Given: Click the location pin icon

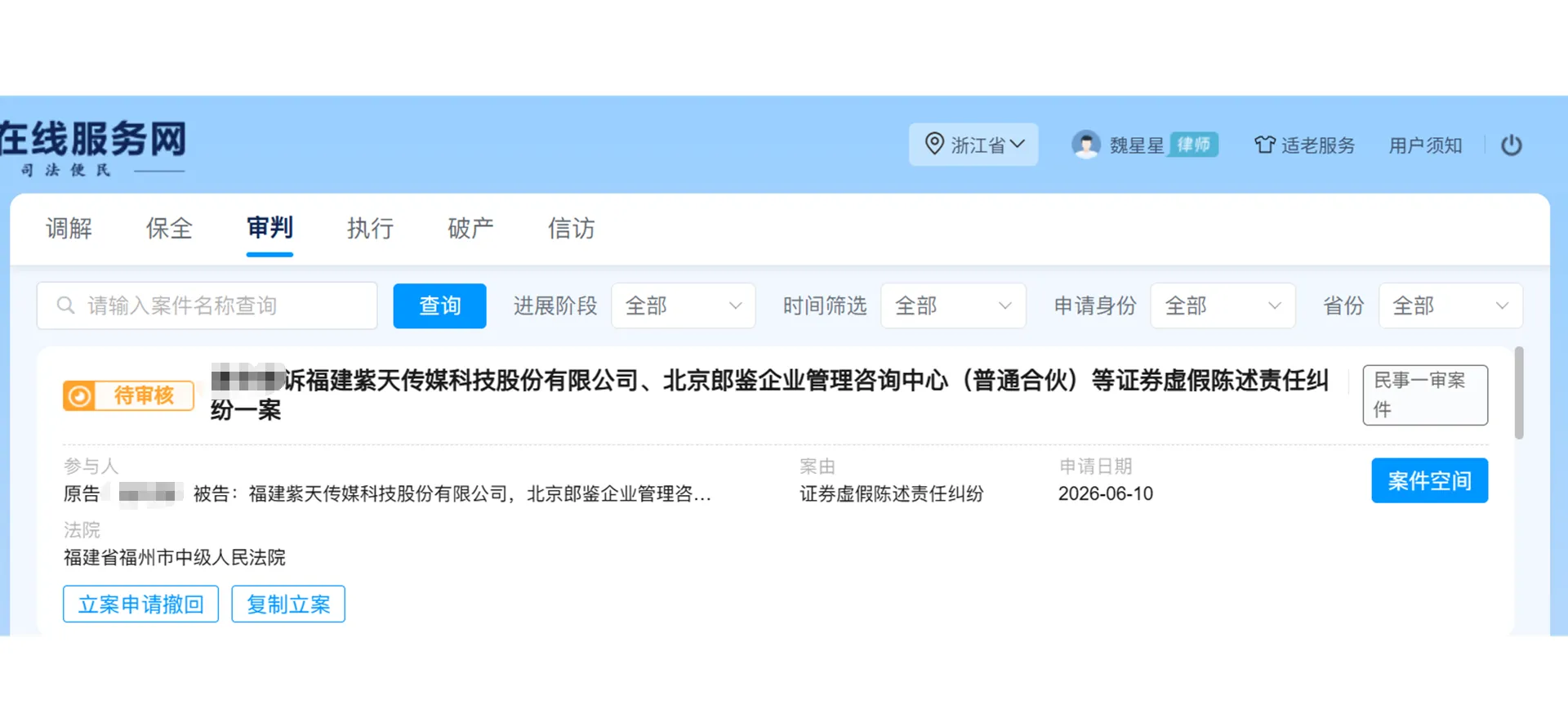Looking at the screenshot, I should 934,144.
